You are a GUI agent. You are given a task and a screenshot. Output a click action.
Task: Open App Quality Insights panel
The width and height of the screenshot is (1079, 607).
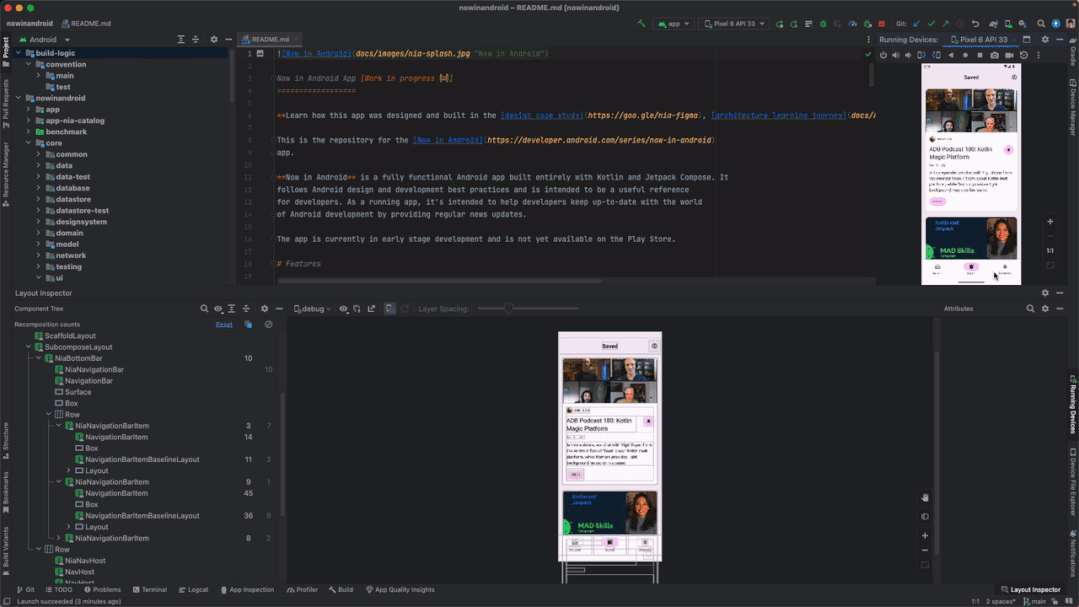coord(401,589)
